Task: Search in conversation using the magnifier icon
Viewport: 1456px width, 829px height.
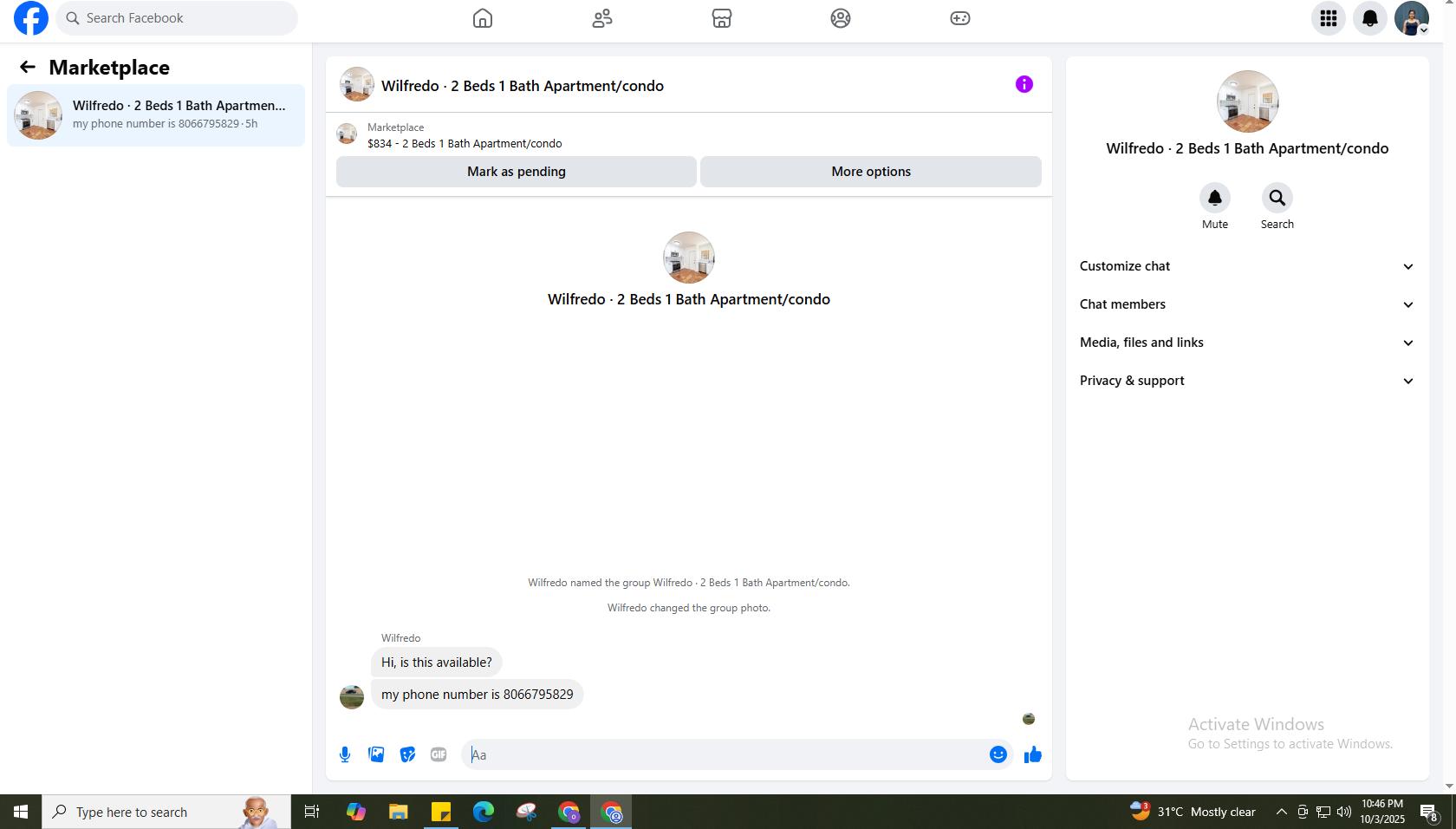Action: point(1277,198)
